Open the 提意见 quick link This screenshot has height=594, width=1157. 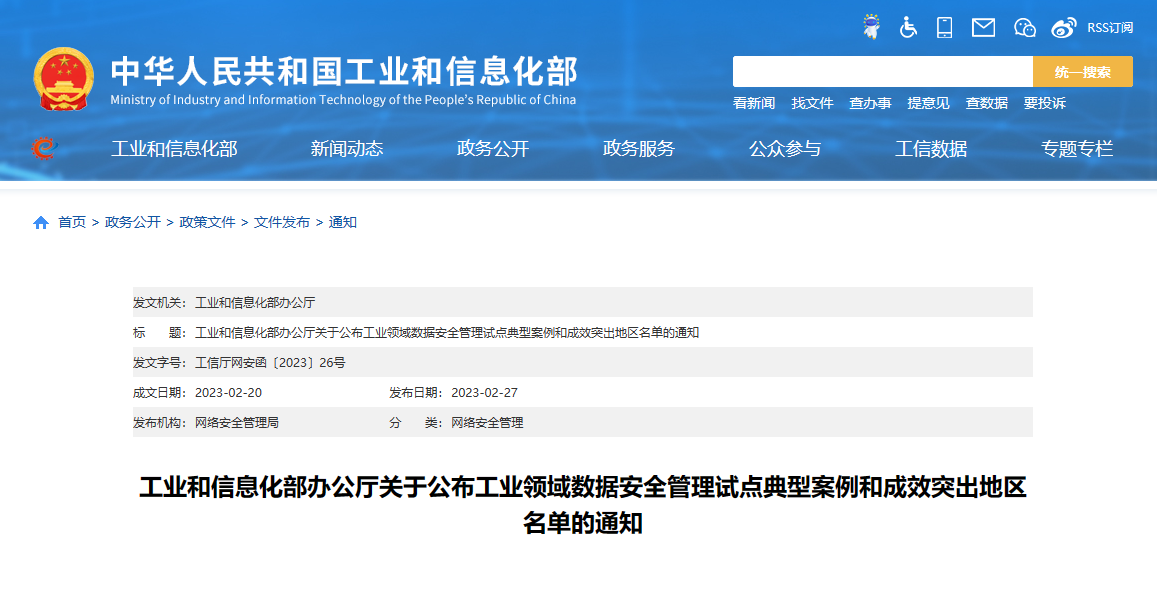[928, 103]
